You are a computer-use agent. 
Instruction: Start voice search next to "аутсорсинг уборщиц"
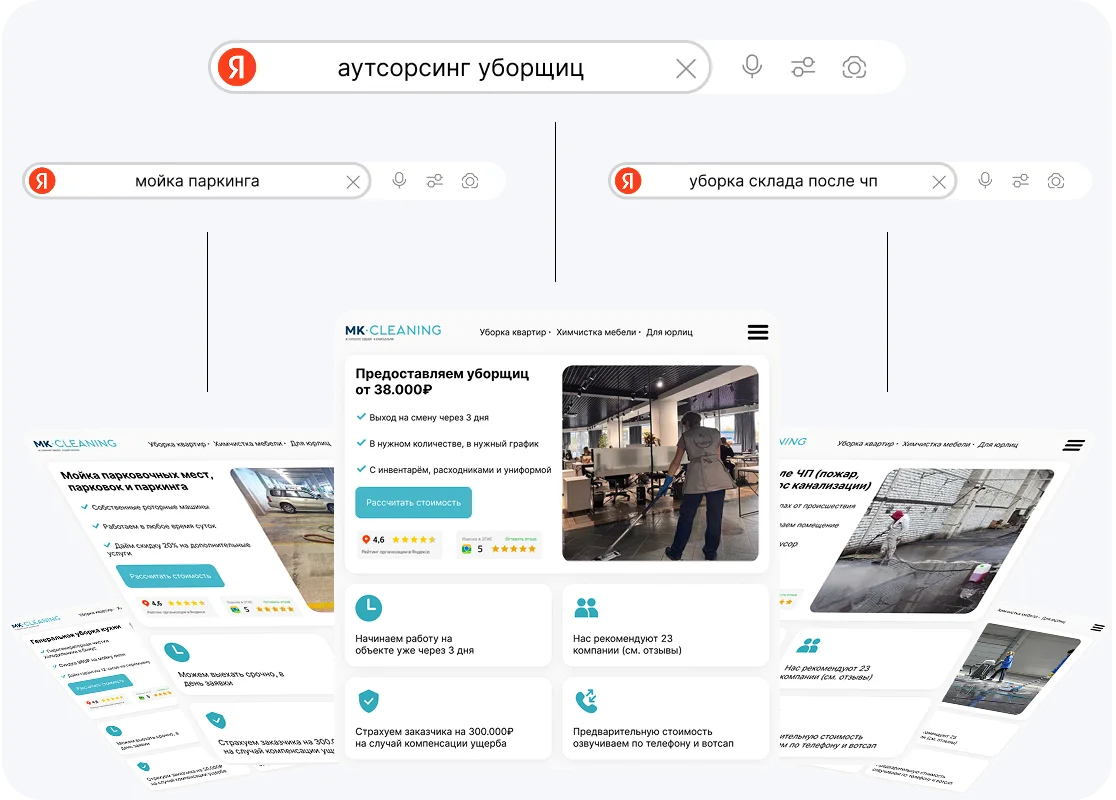tap(752, 67)
